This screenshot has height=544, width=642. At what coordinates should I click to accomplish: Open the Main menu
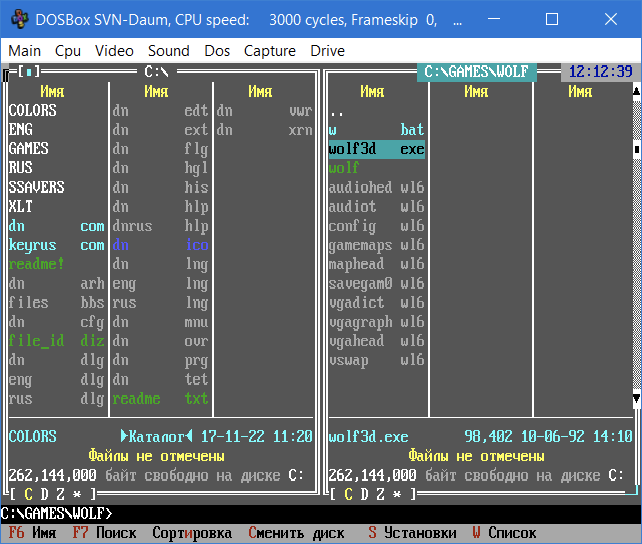[x=25, y=51]
